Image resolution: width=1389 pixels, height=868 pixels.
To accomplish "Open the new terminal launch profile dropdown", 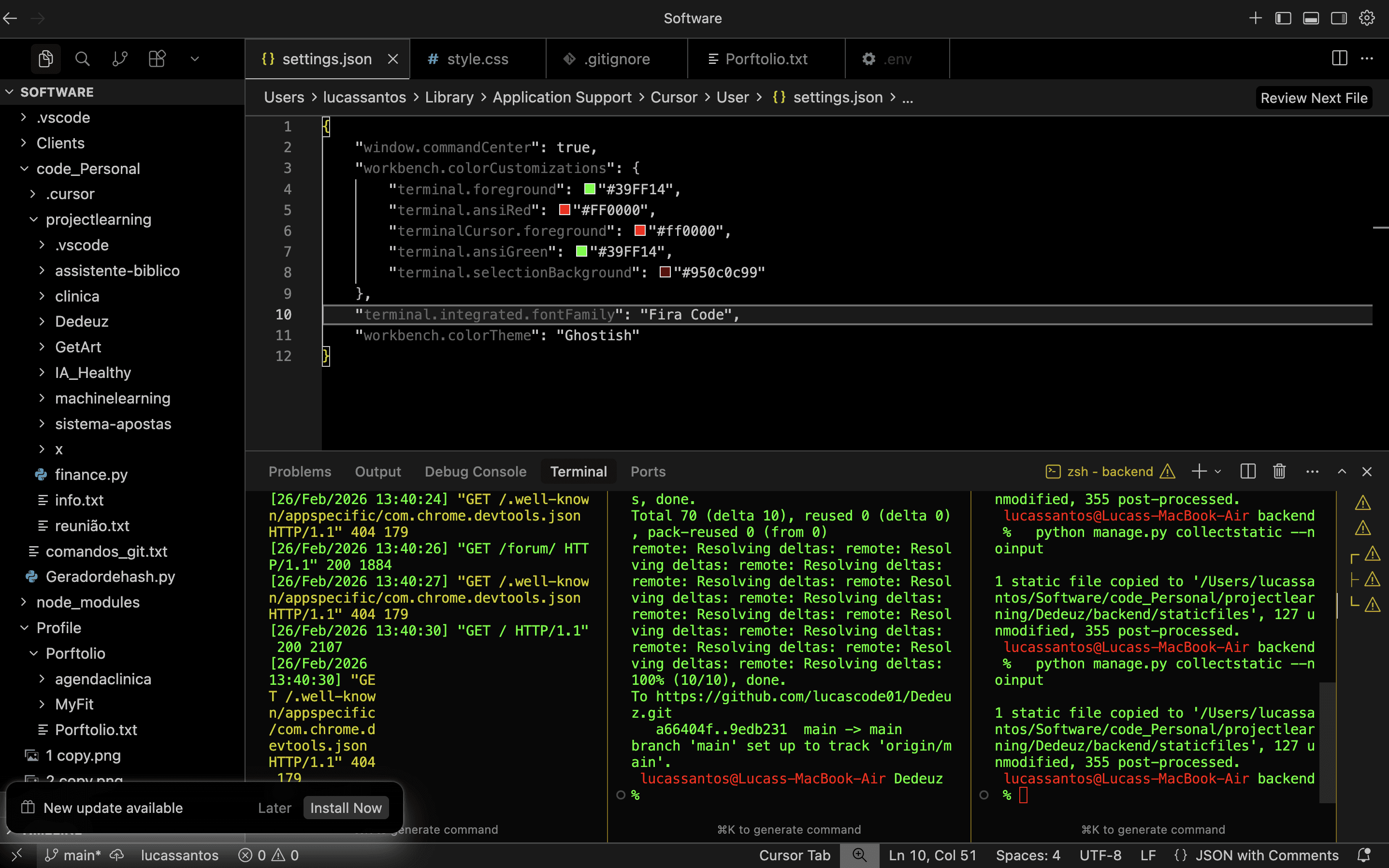I will click(x=1218, y=471).
